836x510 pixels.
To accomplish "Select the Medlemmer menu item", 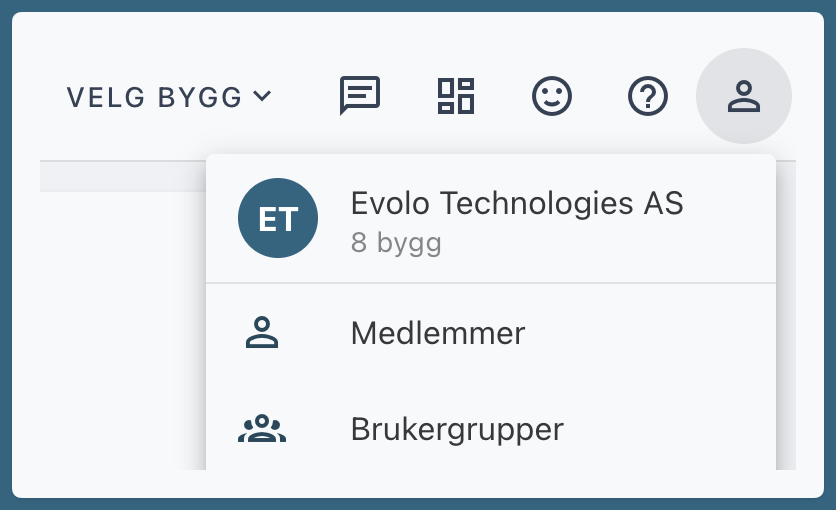I will (438, 333).
